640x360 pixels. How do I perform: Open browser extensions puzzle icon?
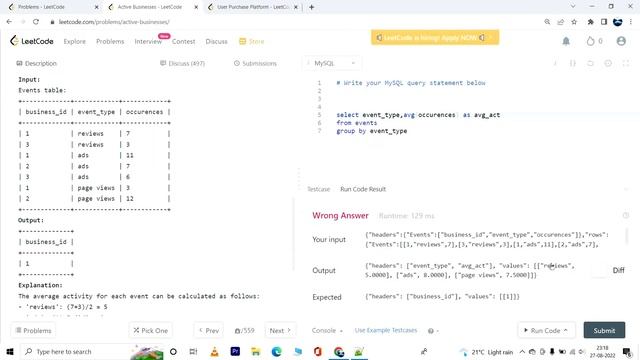(590, 22)
